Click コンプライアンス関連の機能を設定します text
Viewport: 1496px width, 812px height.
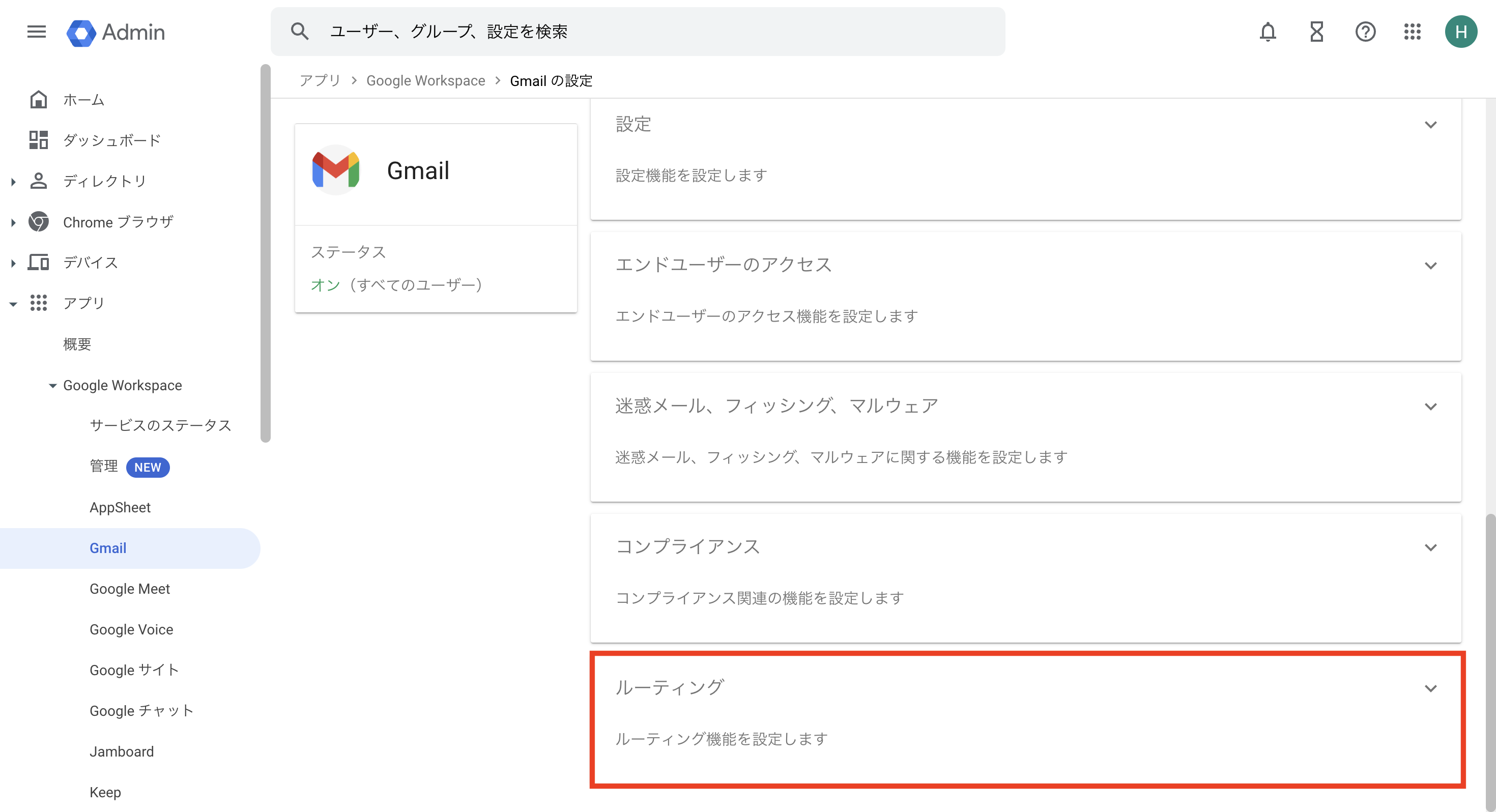[x=760, y=598]
